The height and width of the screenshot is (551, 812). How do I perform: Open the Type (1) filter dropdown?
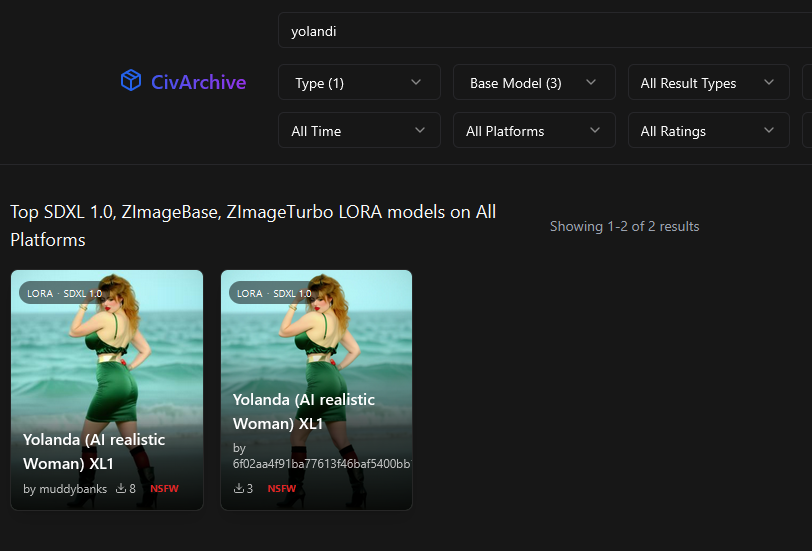click(359, 82)
